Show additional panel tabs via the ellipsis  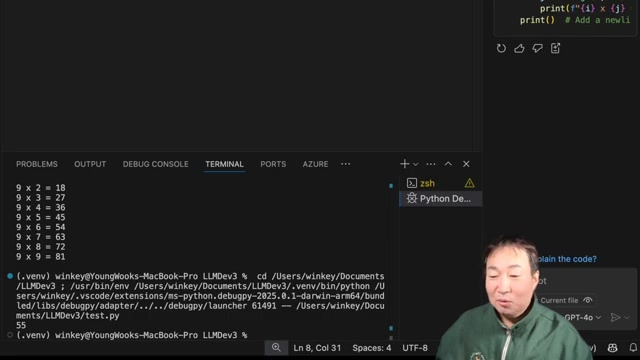(345, 164)
